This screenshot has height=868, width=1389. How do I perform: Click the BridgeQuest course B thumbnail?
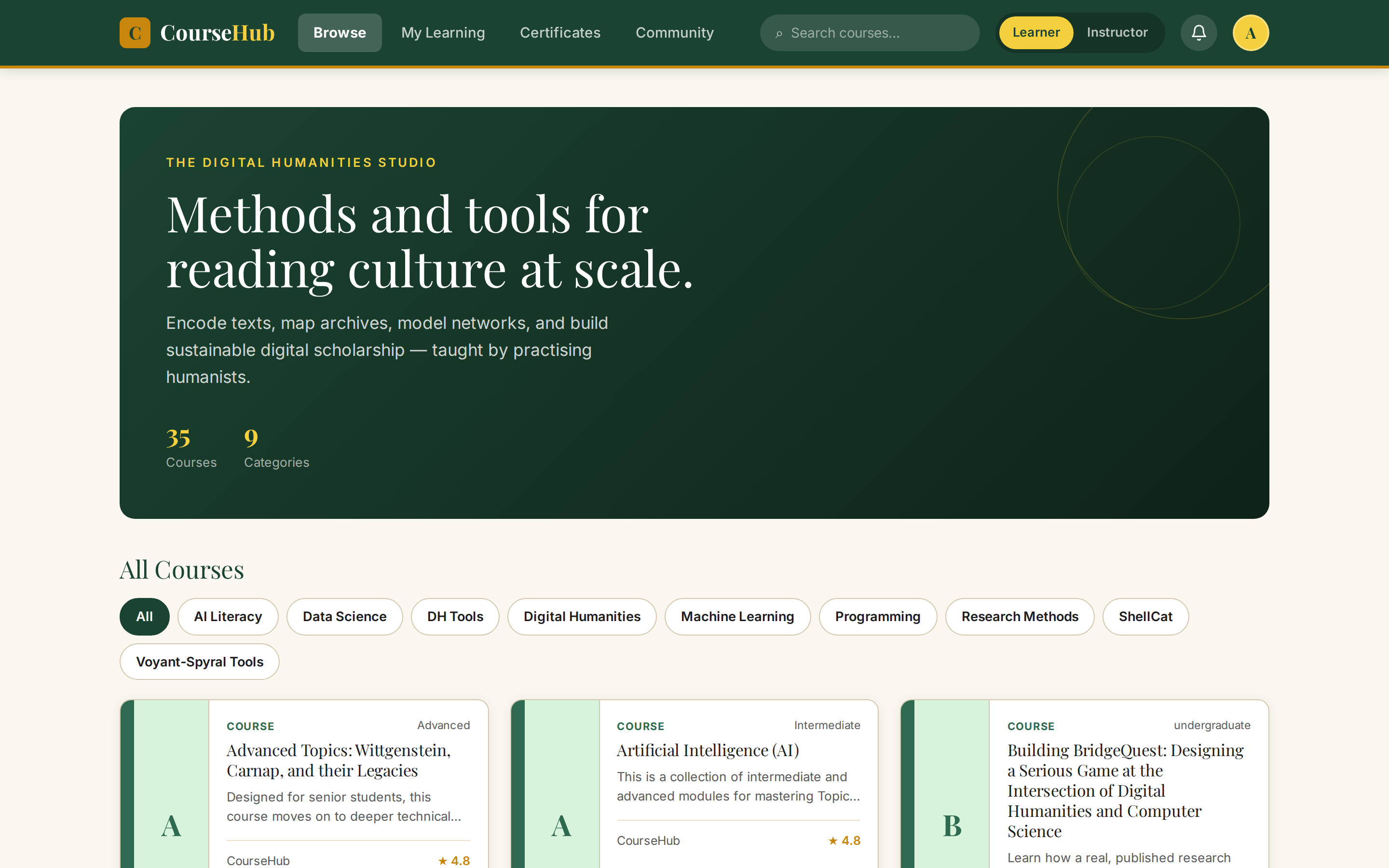[952, 826]
